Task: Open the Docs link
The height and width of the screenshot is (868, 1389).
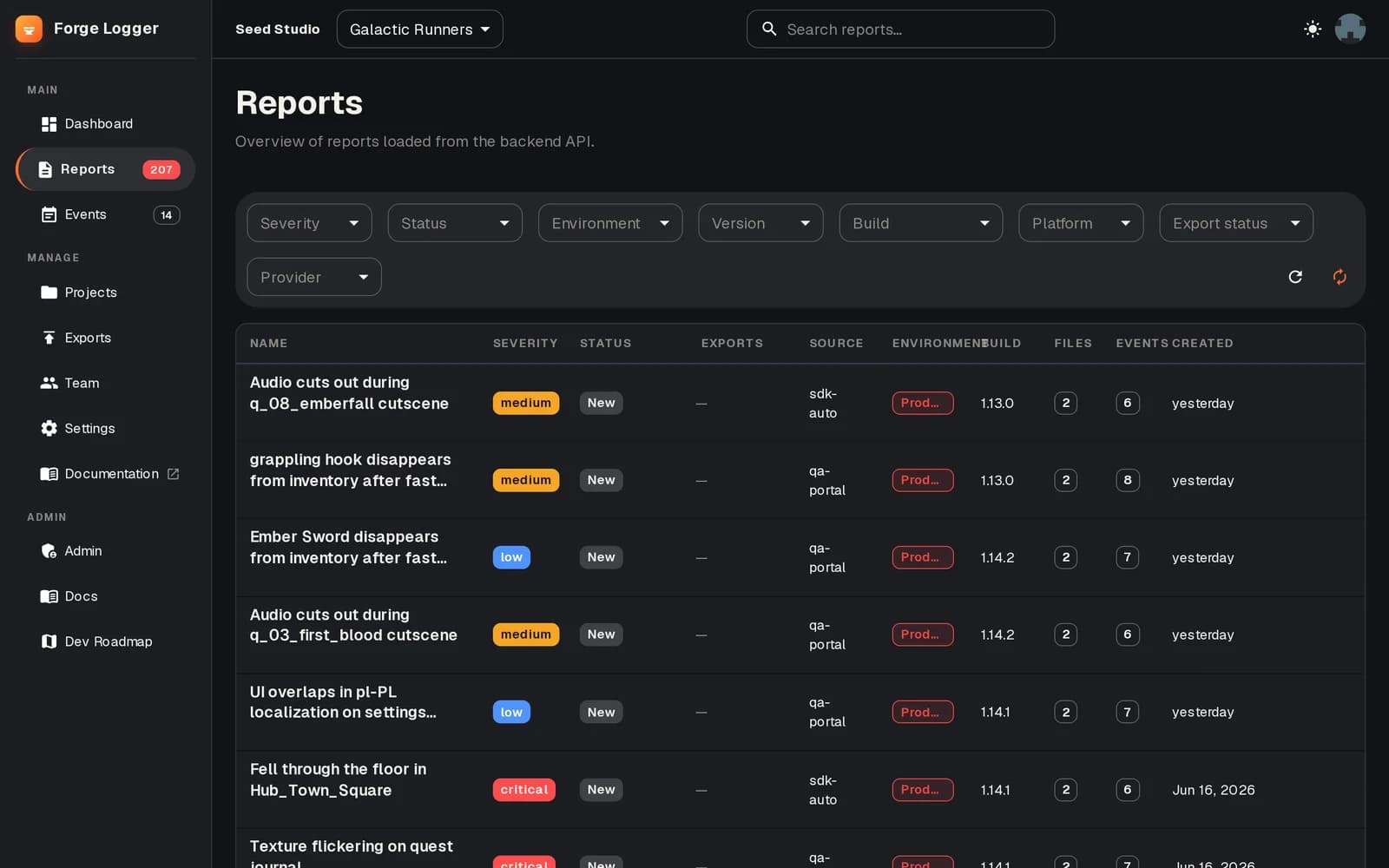Action: 105,596
